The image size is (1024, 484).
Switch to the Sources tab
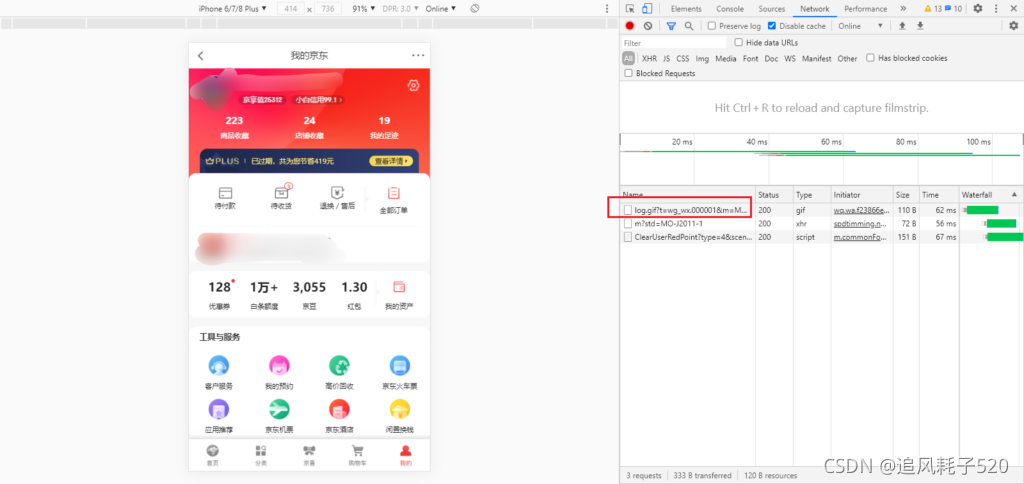tap(771, 8)
